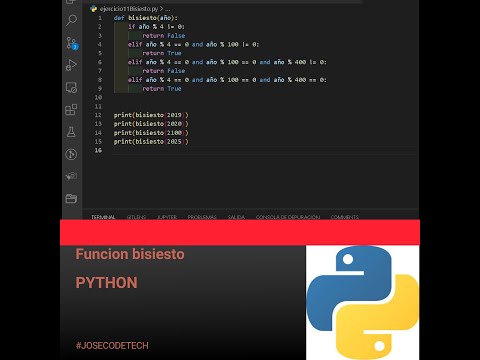Open the Testing flask view

click(x=71, y=132)
